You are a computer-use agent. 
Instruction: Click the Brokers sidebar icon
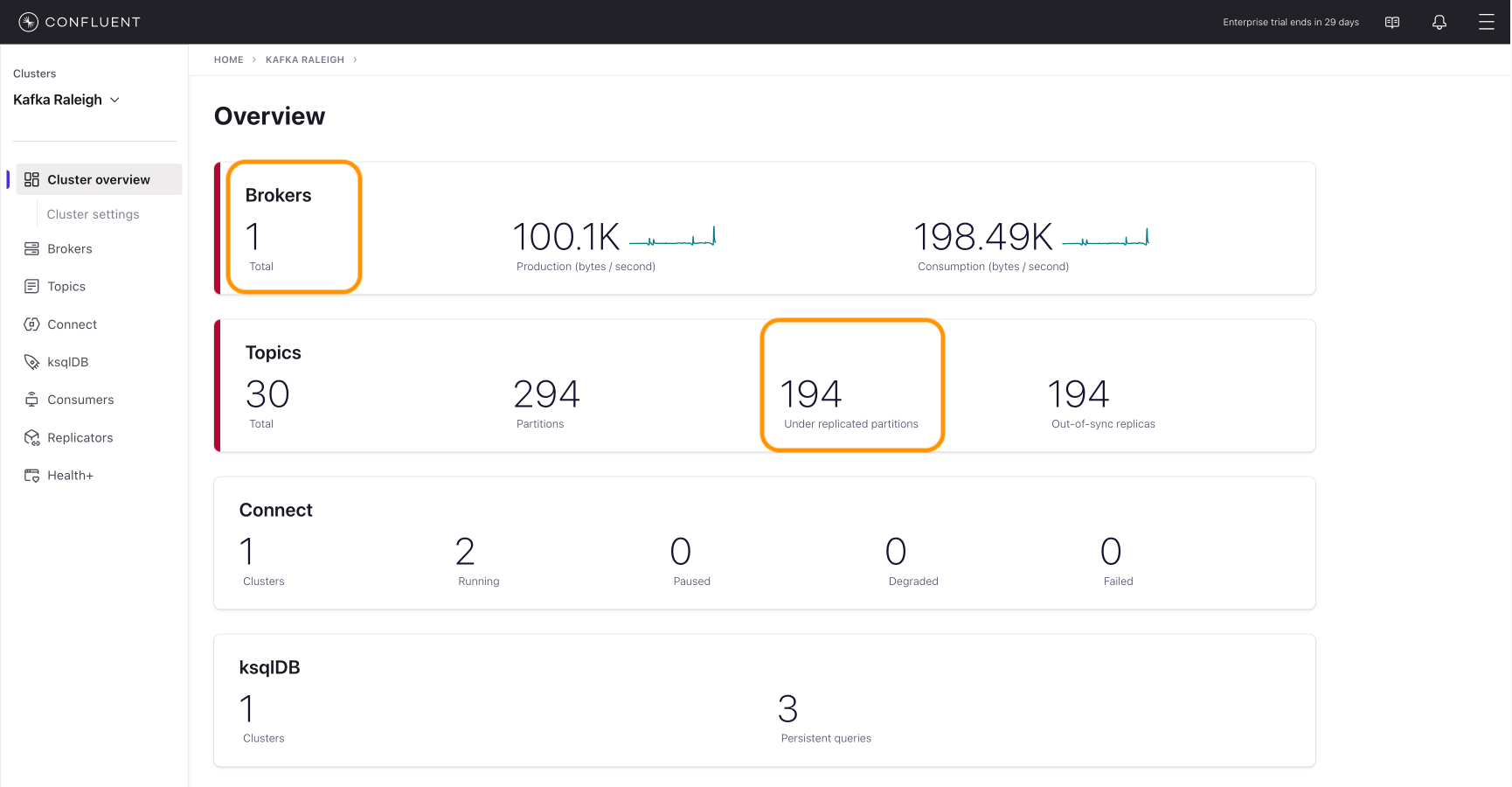(31, 249)
